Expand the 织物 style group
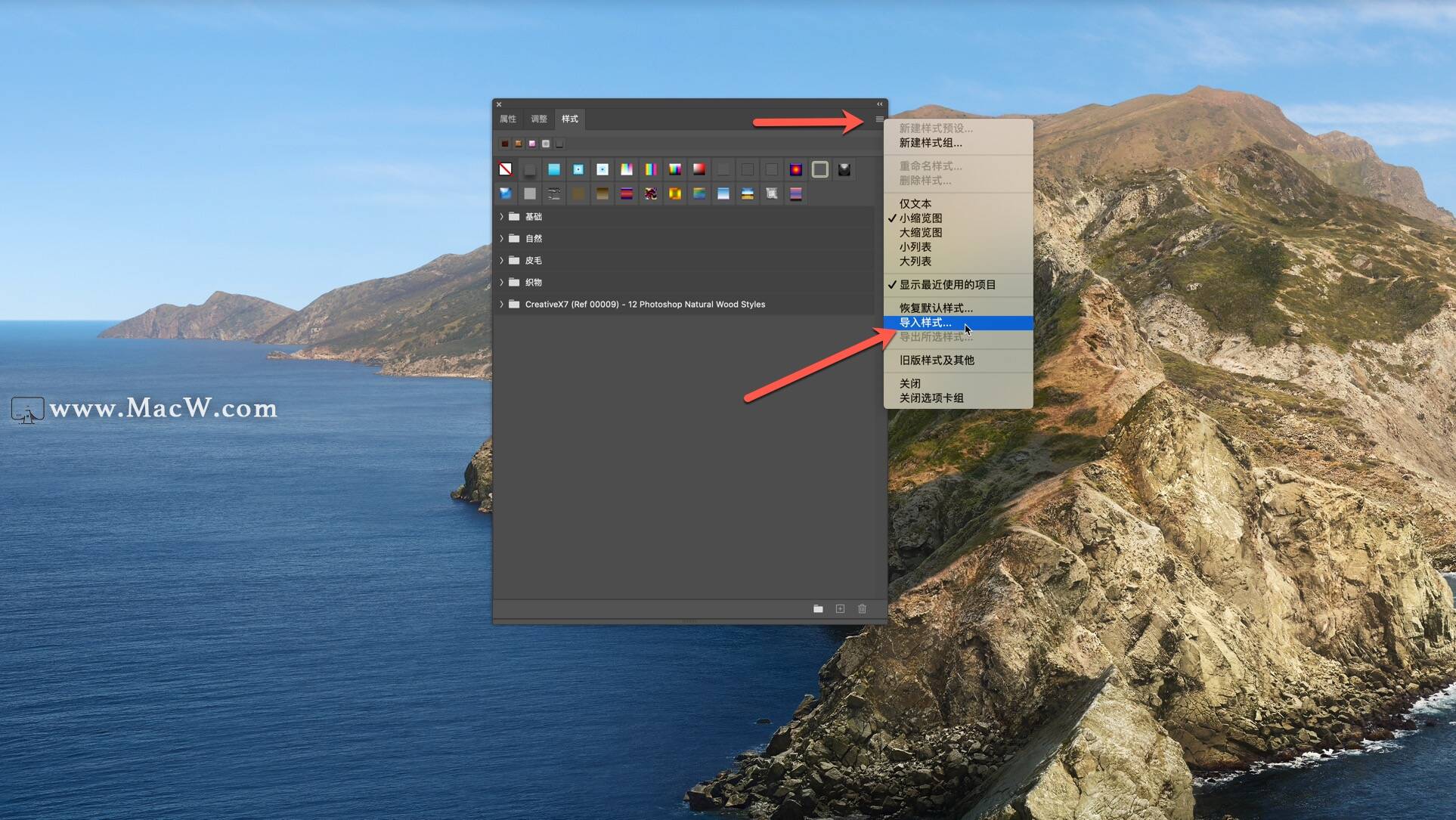The image size is (1456, 820). point(501,282)
